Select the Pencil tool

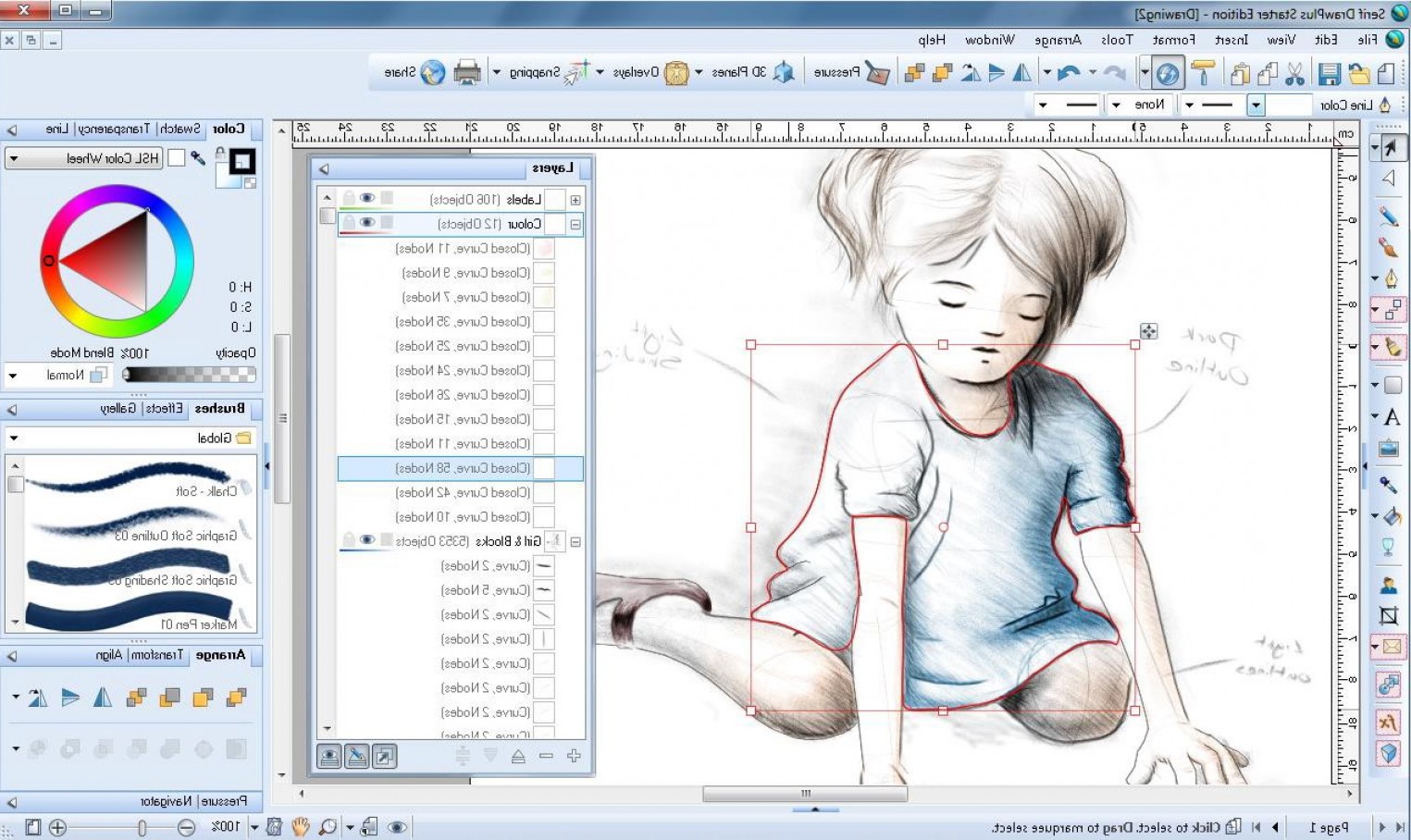click(1389, 216)
